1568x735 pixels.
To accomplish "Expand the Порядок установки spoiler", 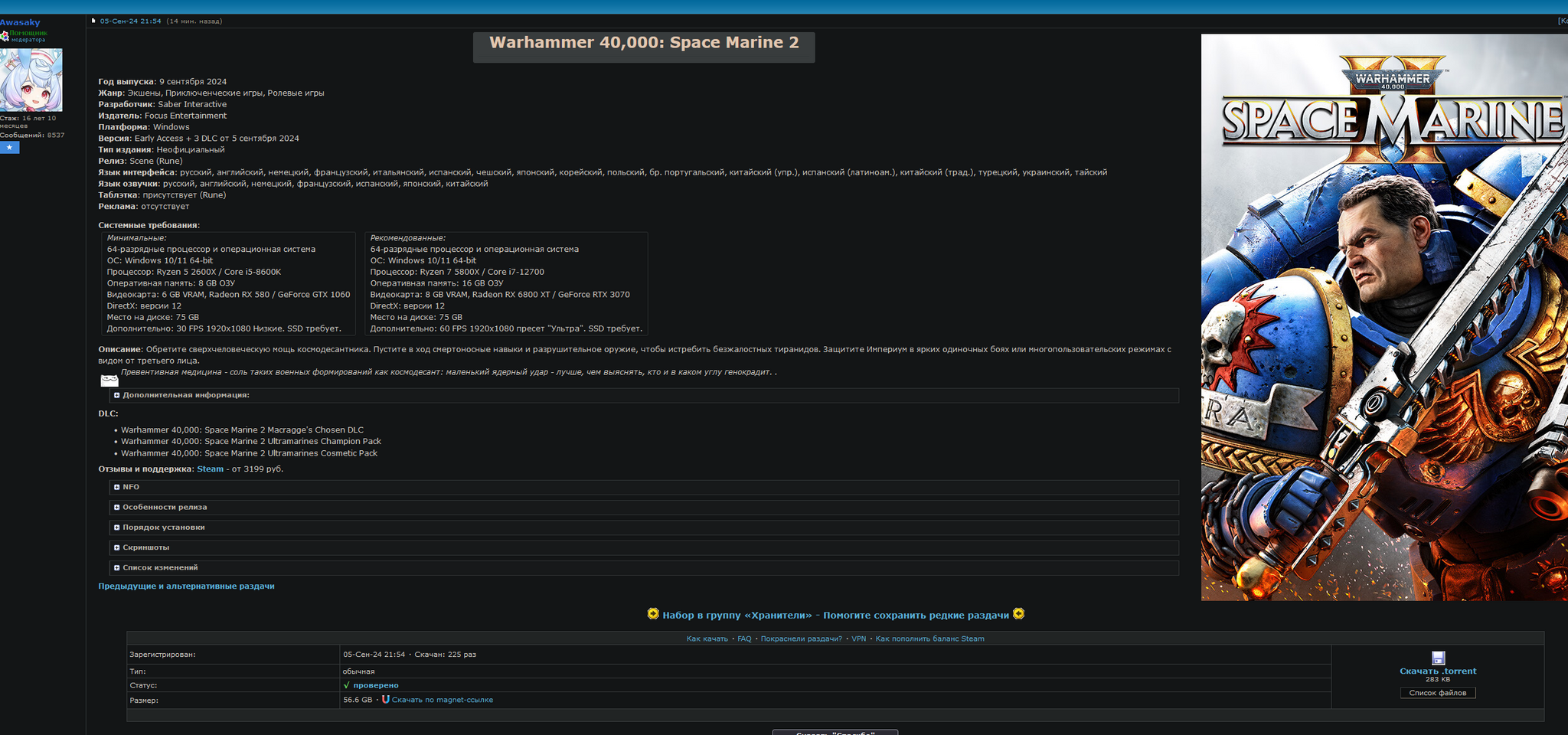I will click(644, 528).
